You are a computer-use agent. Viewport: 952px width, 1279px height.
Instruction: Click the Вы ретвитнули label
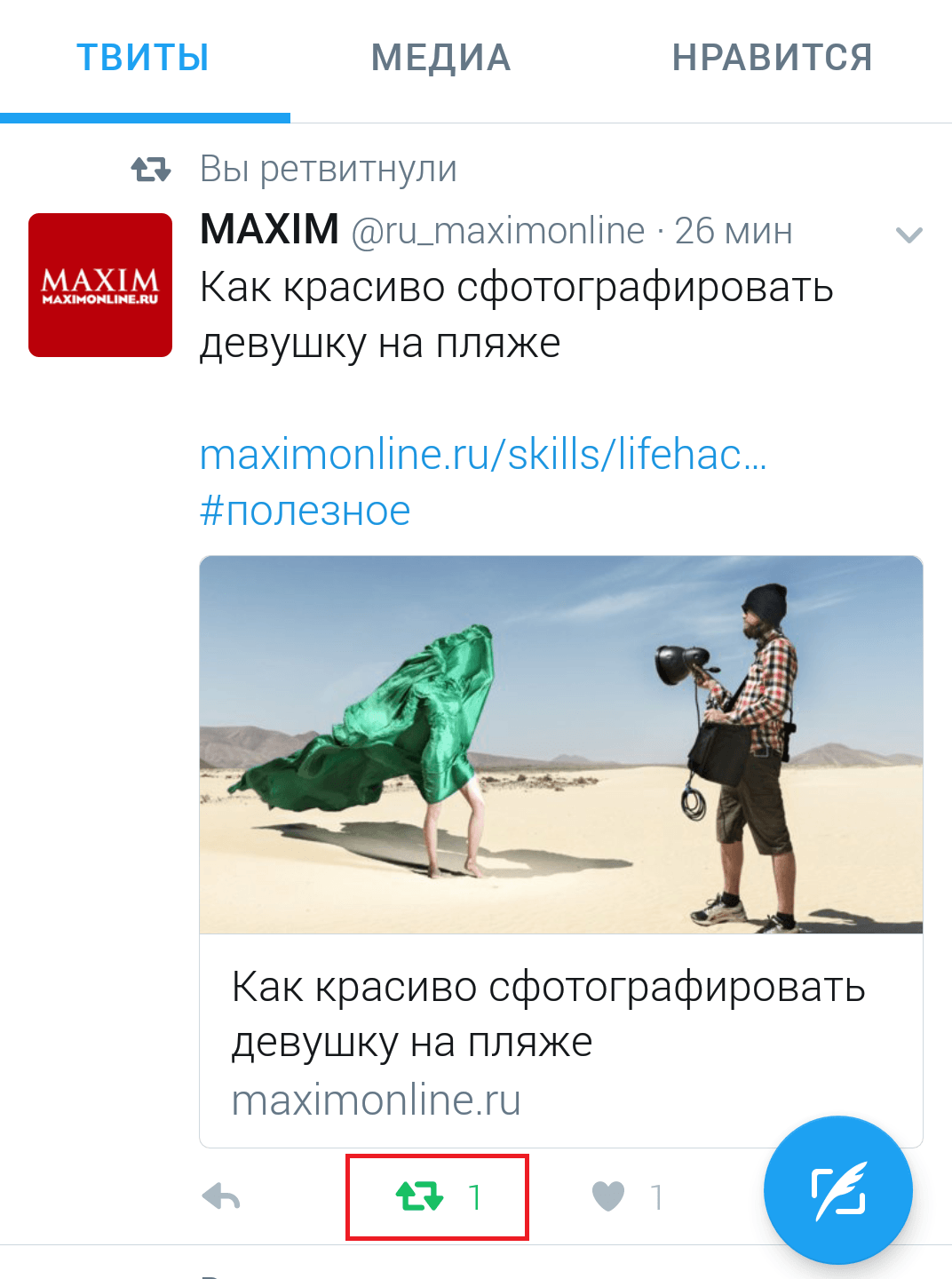329,169
